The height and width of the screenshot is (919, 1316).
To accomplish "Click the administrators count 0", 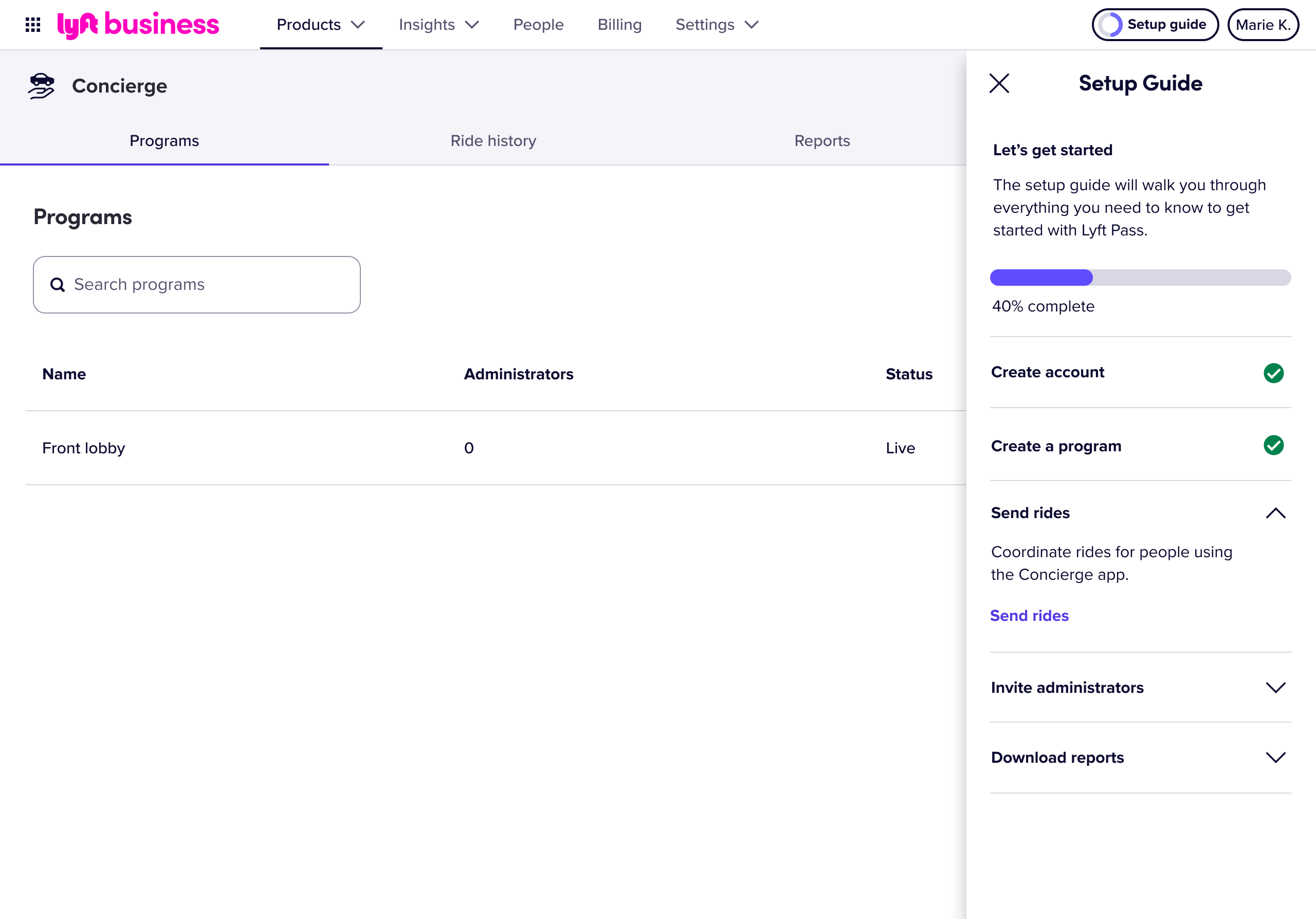I will [x=468, y=448].
